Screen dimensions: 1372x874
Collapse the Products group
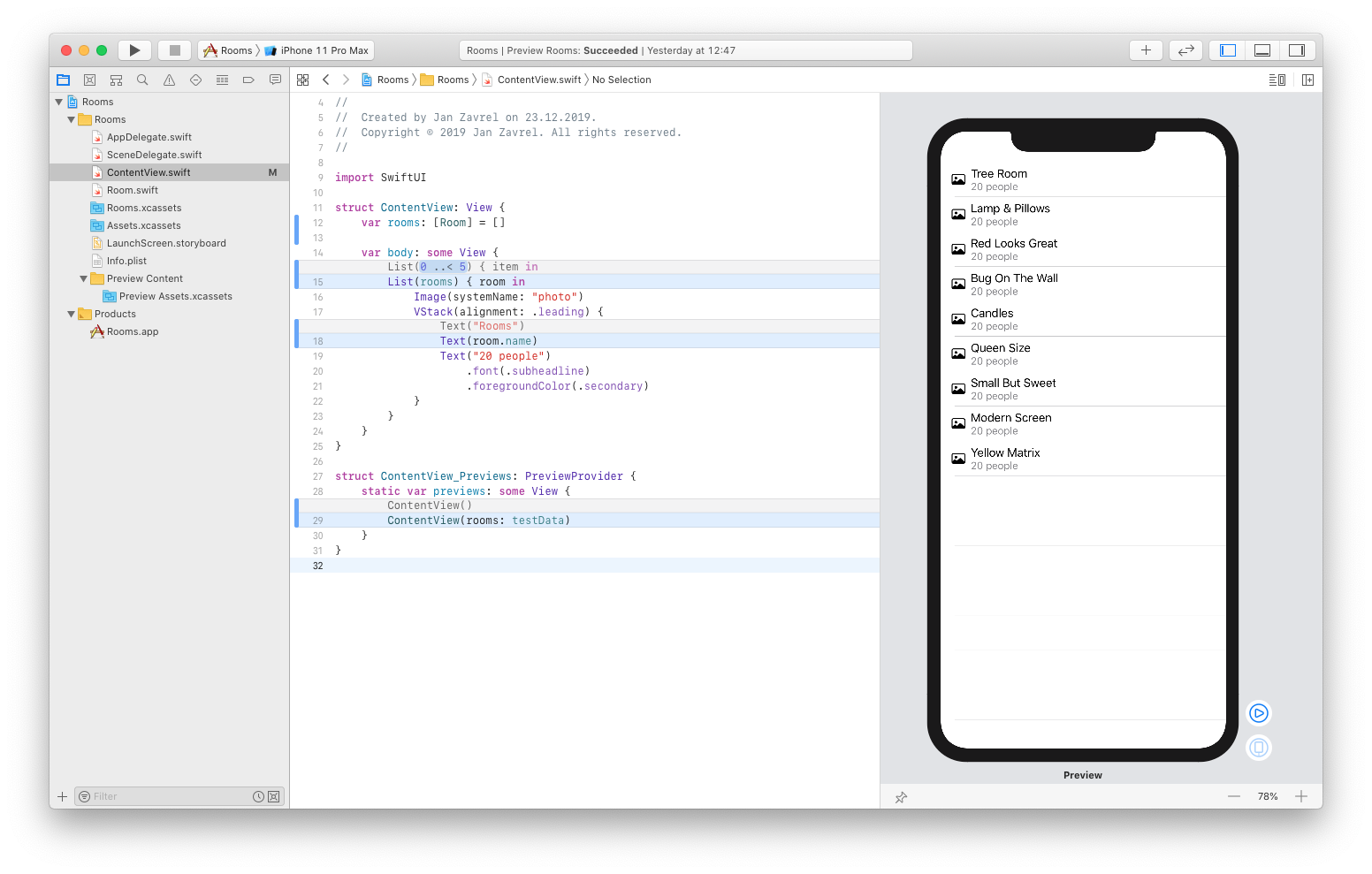coord(72,314)
